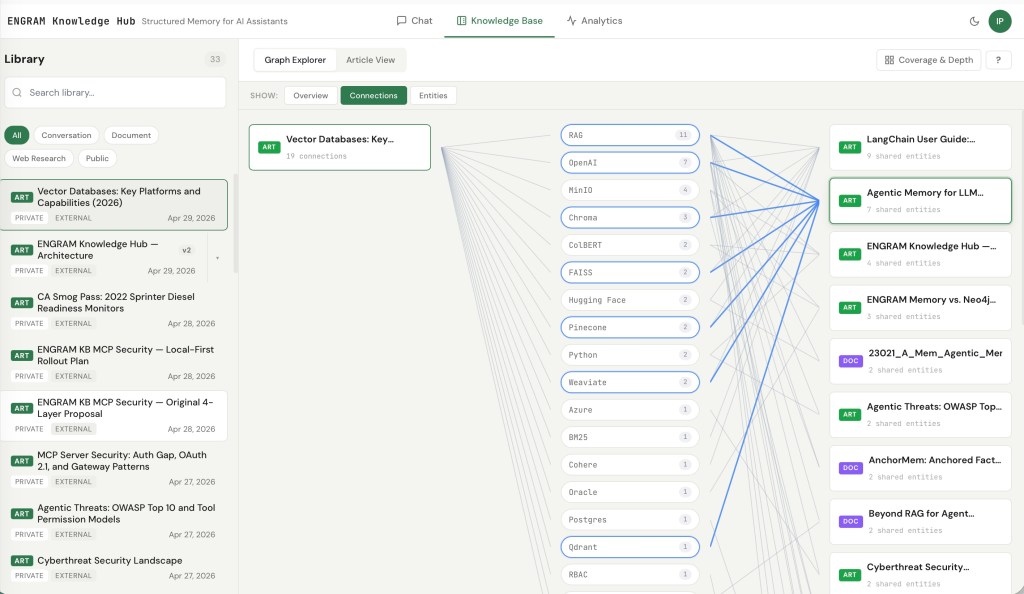This screenshot has width=1024, height=594.
Task: Expand versions arrow on ENGRAM Architecture item
Action: click(217, 258)
